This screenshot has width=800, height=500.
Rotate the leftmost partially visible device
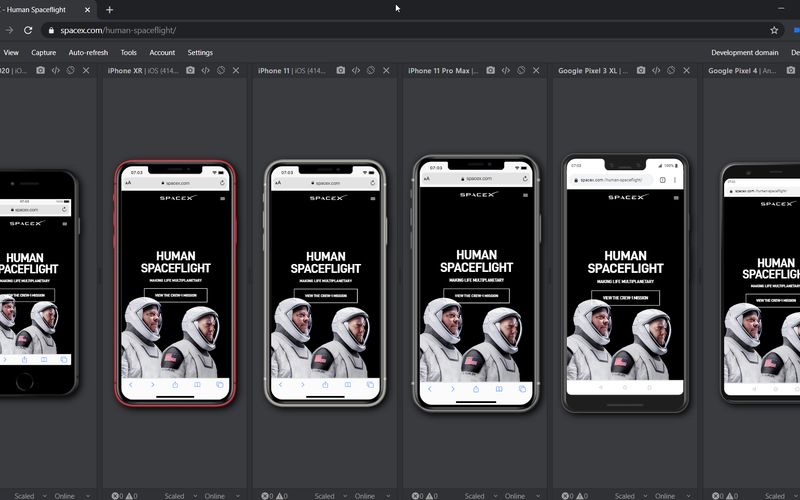tap(71, 70)
